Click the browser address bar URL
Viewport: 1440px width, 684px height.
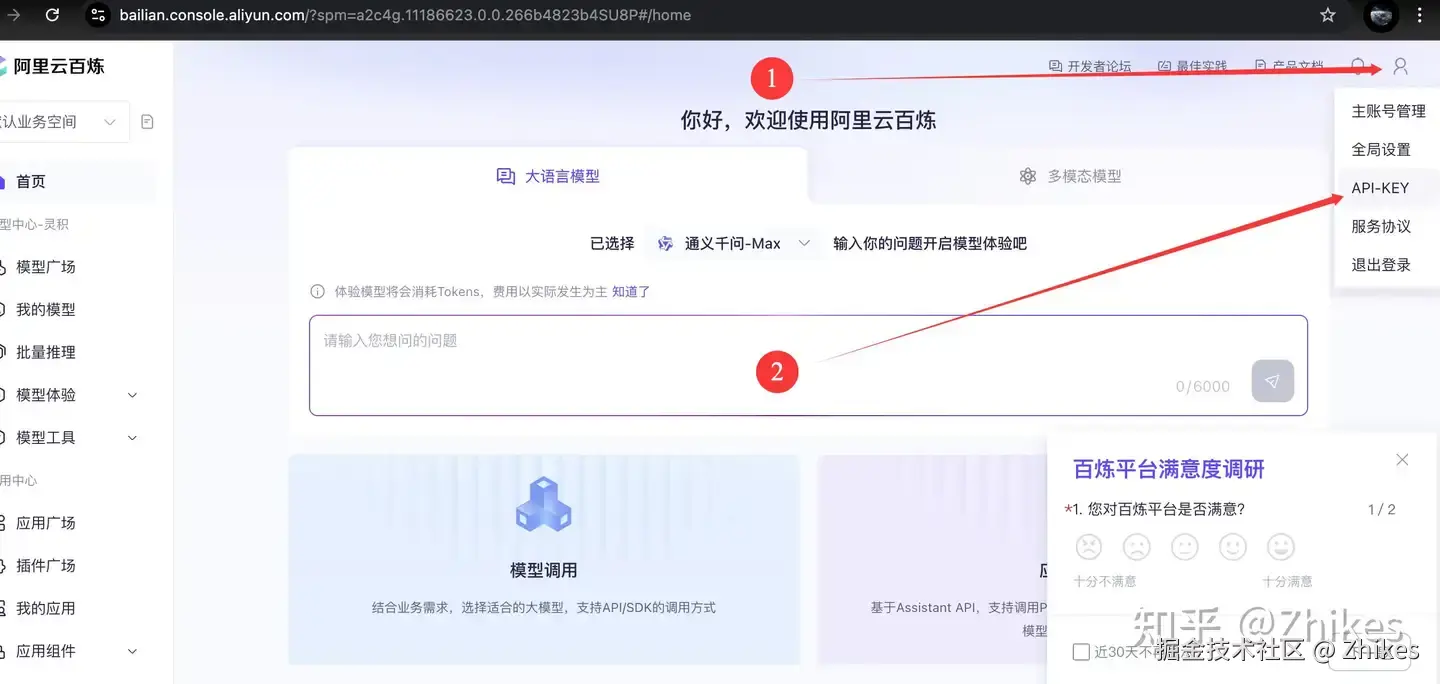point(405,15)
